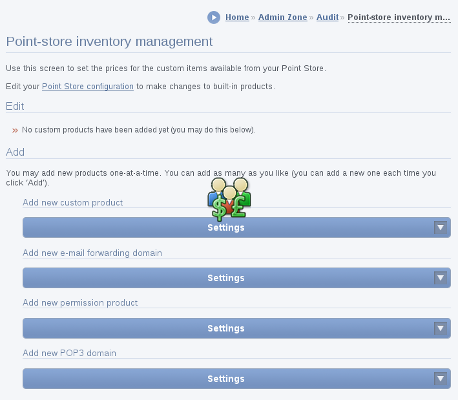
Task: Open the Audit breadcrumb link
Action: pos(327,17)
